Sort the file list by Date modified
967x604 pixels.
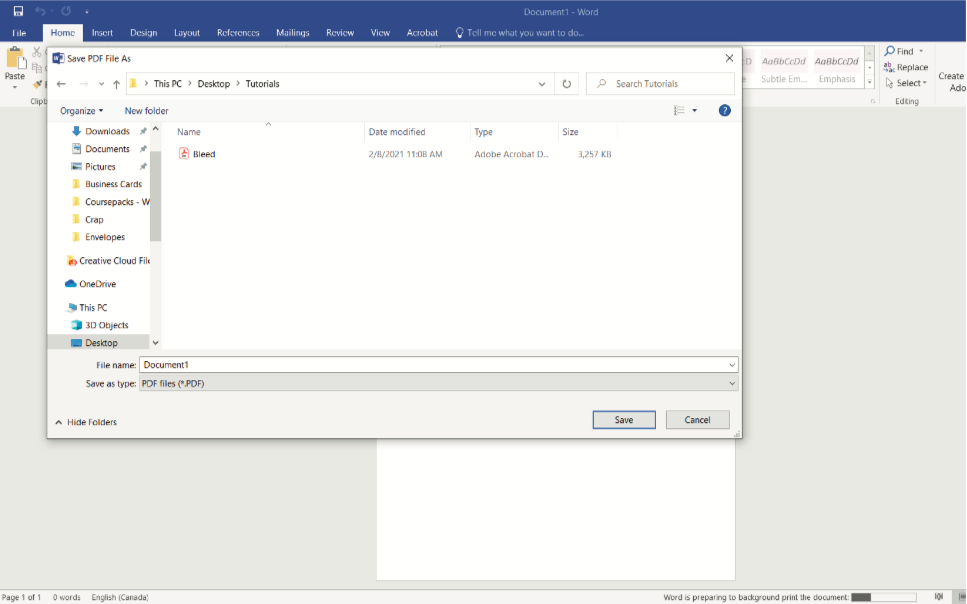397,132
